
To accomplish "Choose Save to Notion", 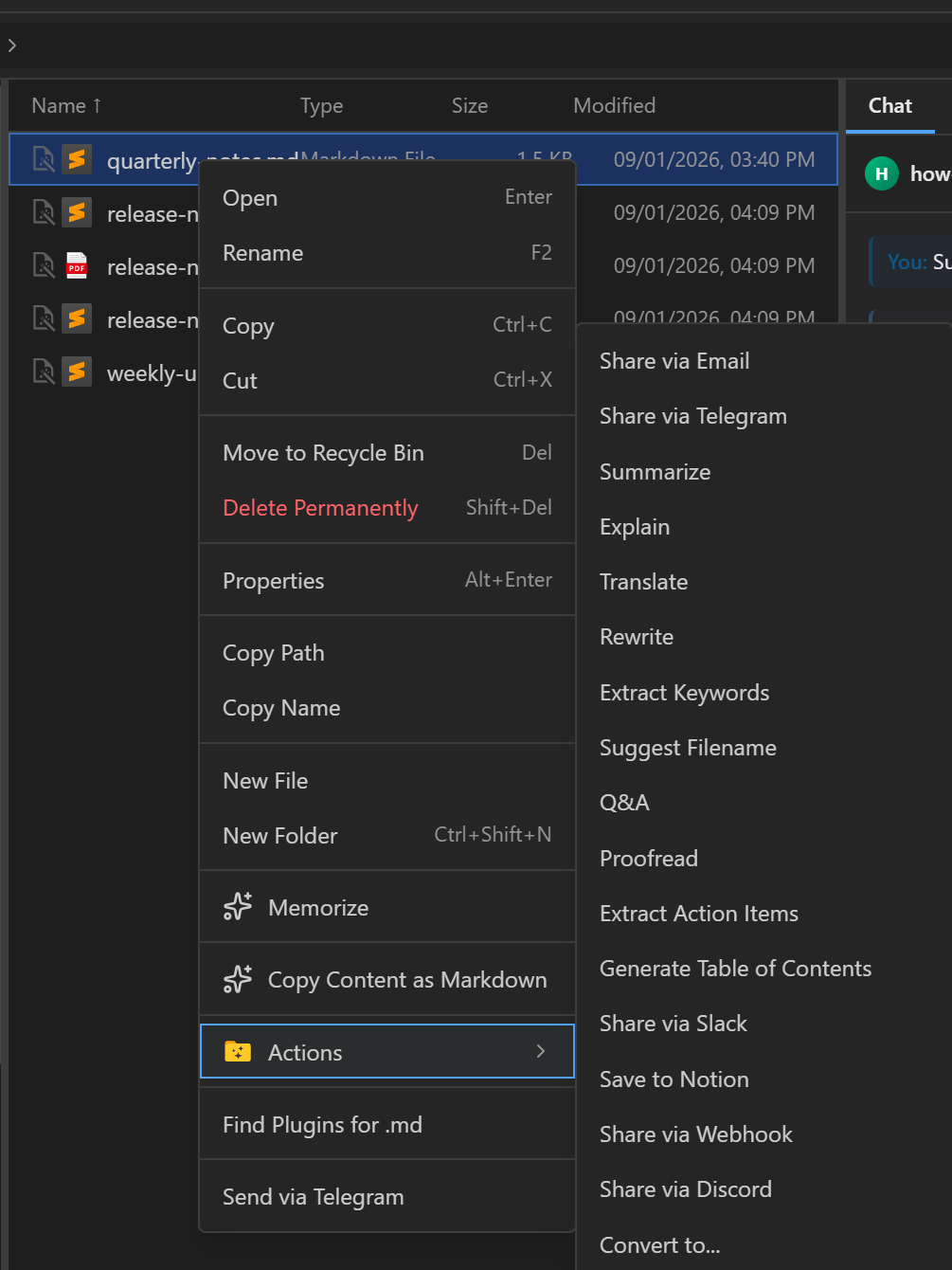I will click(x=764, y=1079).
